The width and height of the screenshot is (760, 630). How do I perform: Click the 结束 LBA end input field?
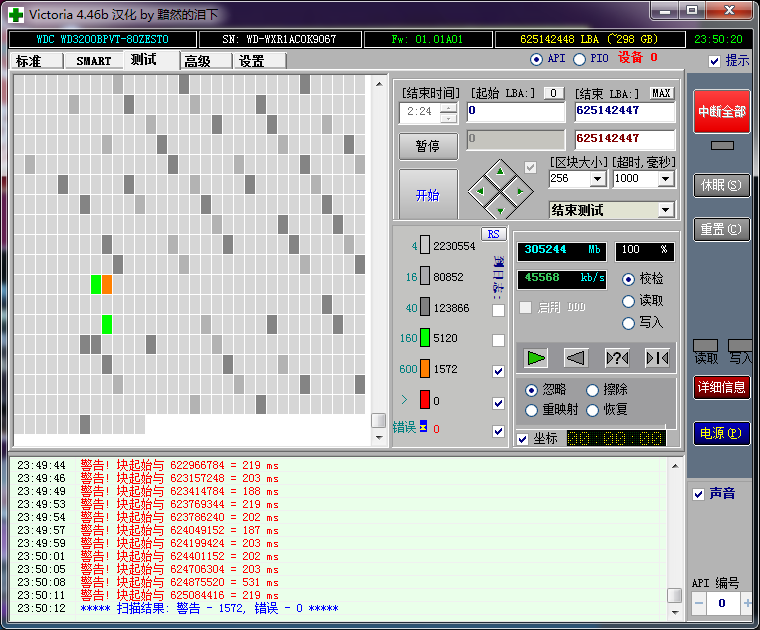click(x=624, y=112)
